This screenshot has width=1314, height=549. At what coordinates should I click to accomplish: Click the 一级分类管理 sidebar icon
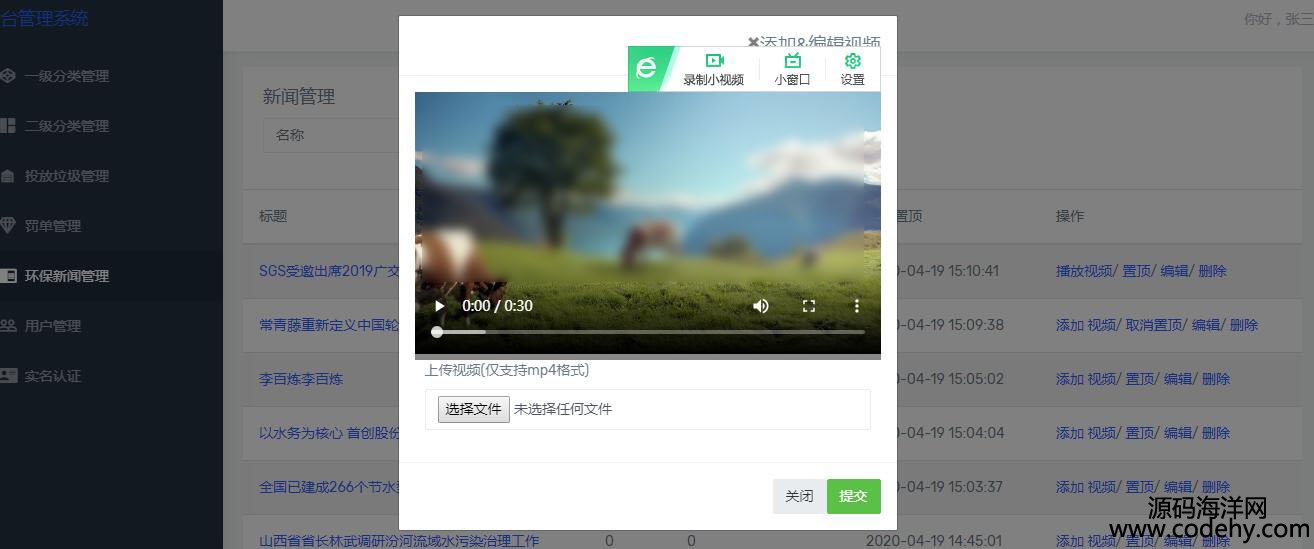tap(7, 76)
